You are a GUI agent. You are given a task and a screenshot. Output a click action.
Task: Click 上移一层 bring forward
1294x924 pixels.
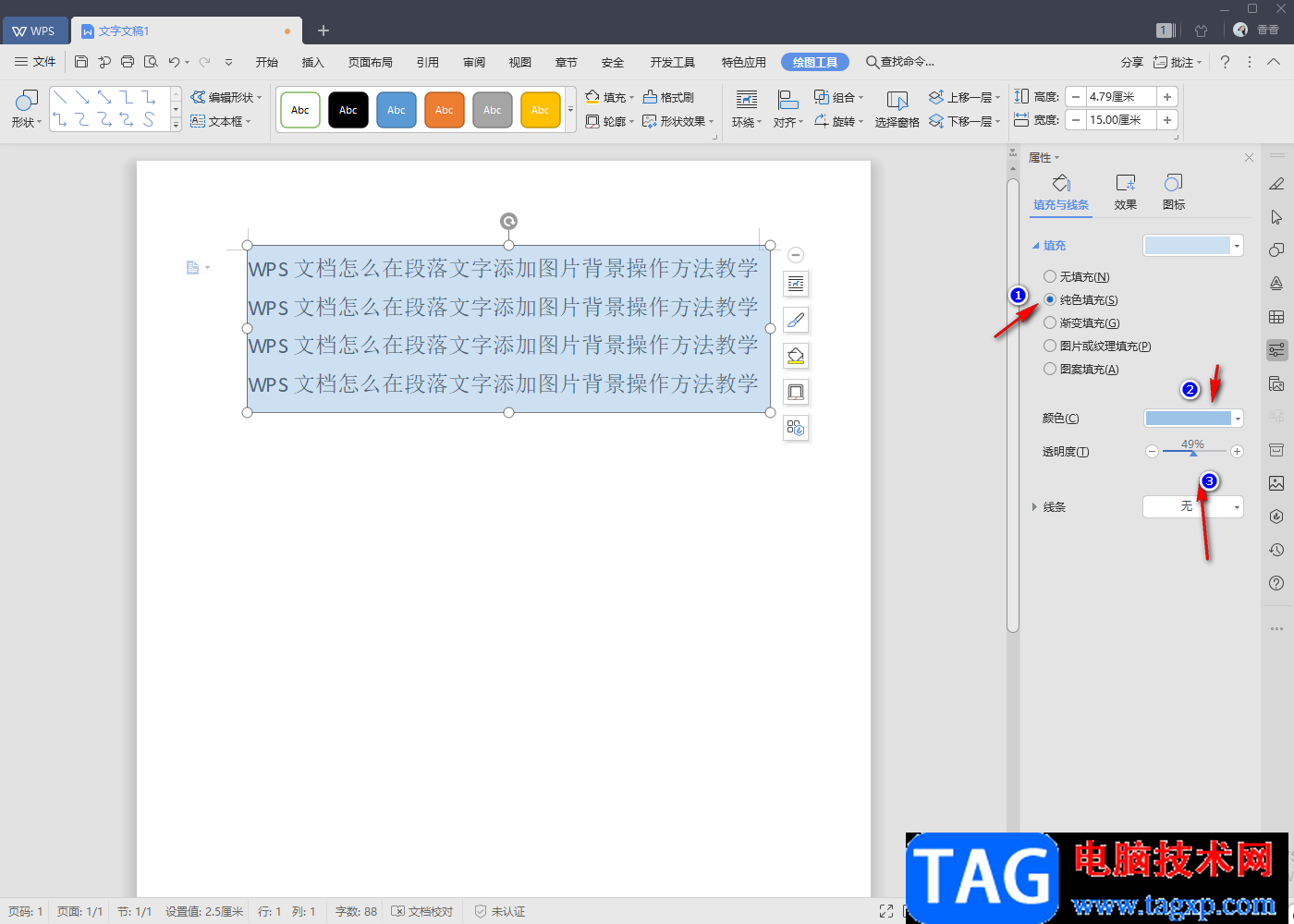pos(965,97)
